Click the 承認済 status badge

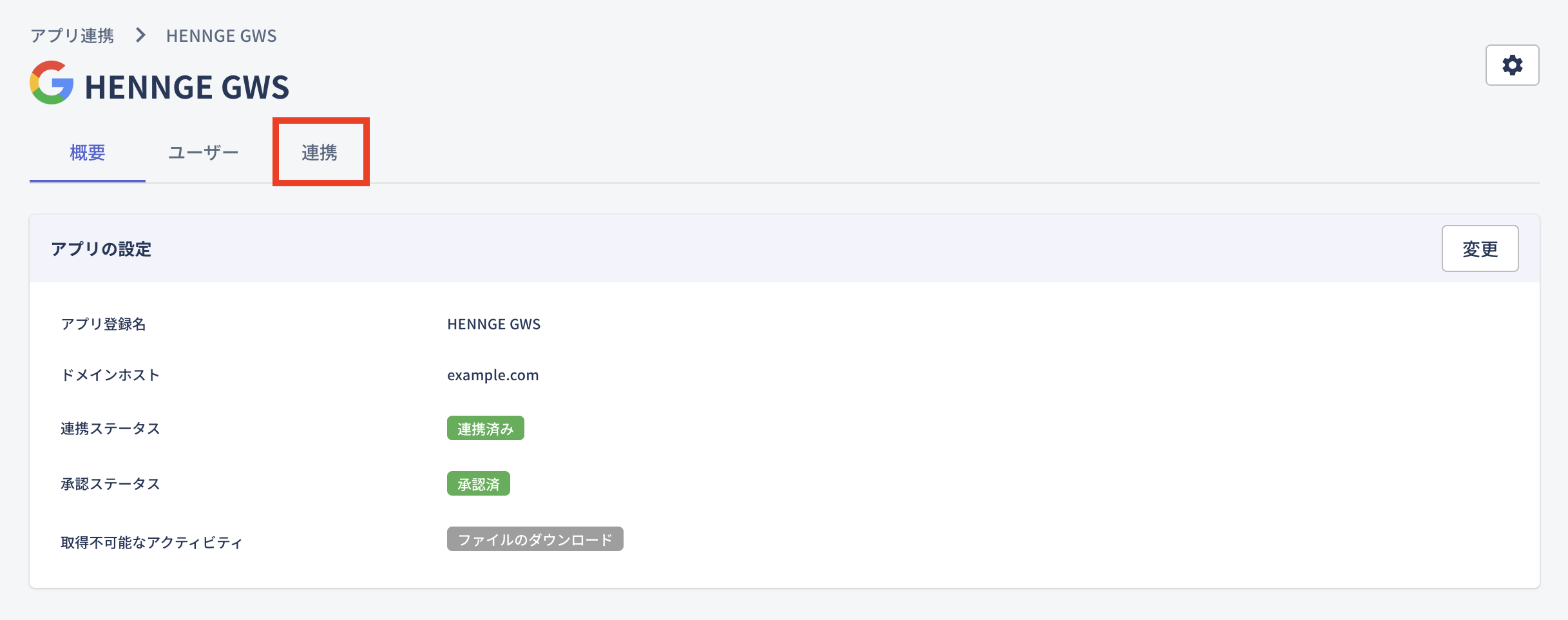click(479, 484)
